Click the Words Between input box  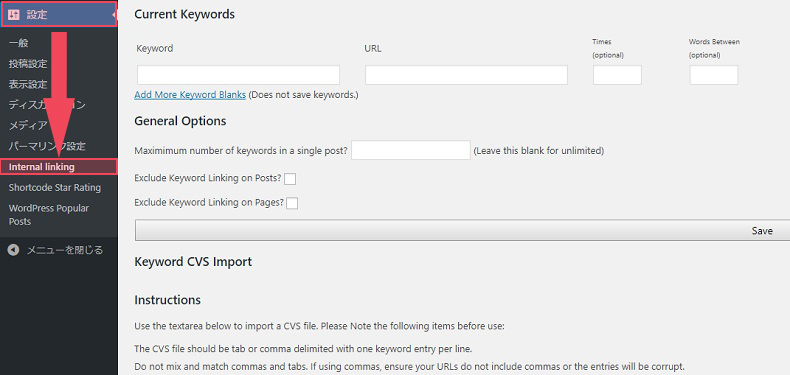pos(714,75)
